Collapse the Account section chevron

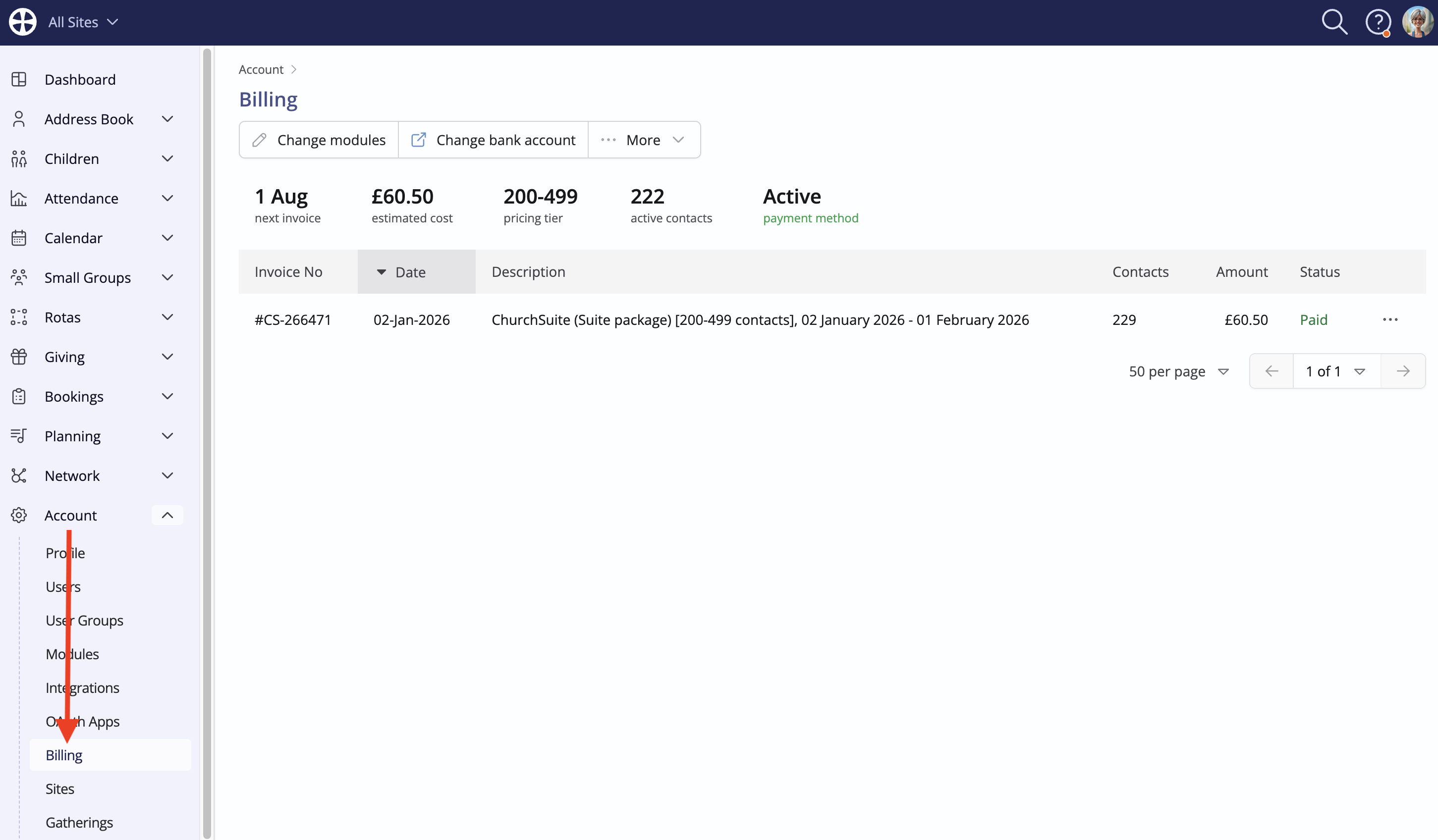167,516
